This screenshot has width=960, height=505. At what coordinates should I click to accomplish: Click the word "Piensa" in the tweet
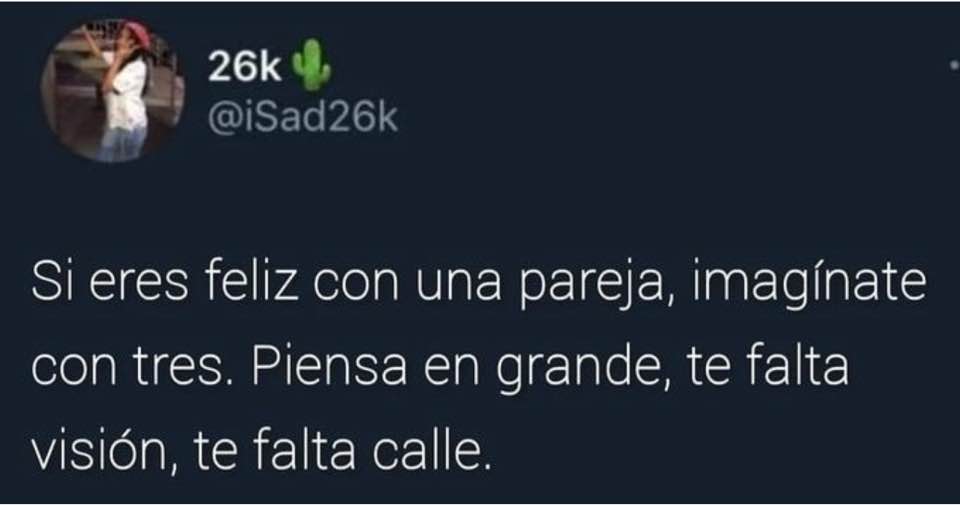(329, 367)
